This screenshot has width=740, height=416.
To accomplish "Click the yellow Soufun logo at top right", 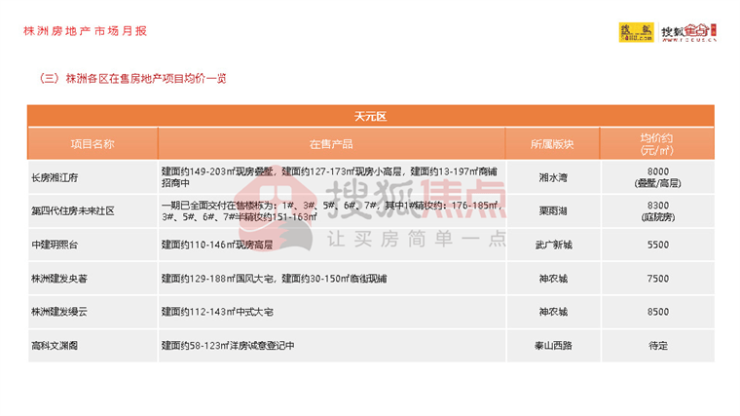I will [x=636, y=32].
